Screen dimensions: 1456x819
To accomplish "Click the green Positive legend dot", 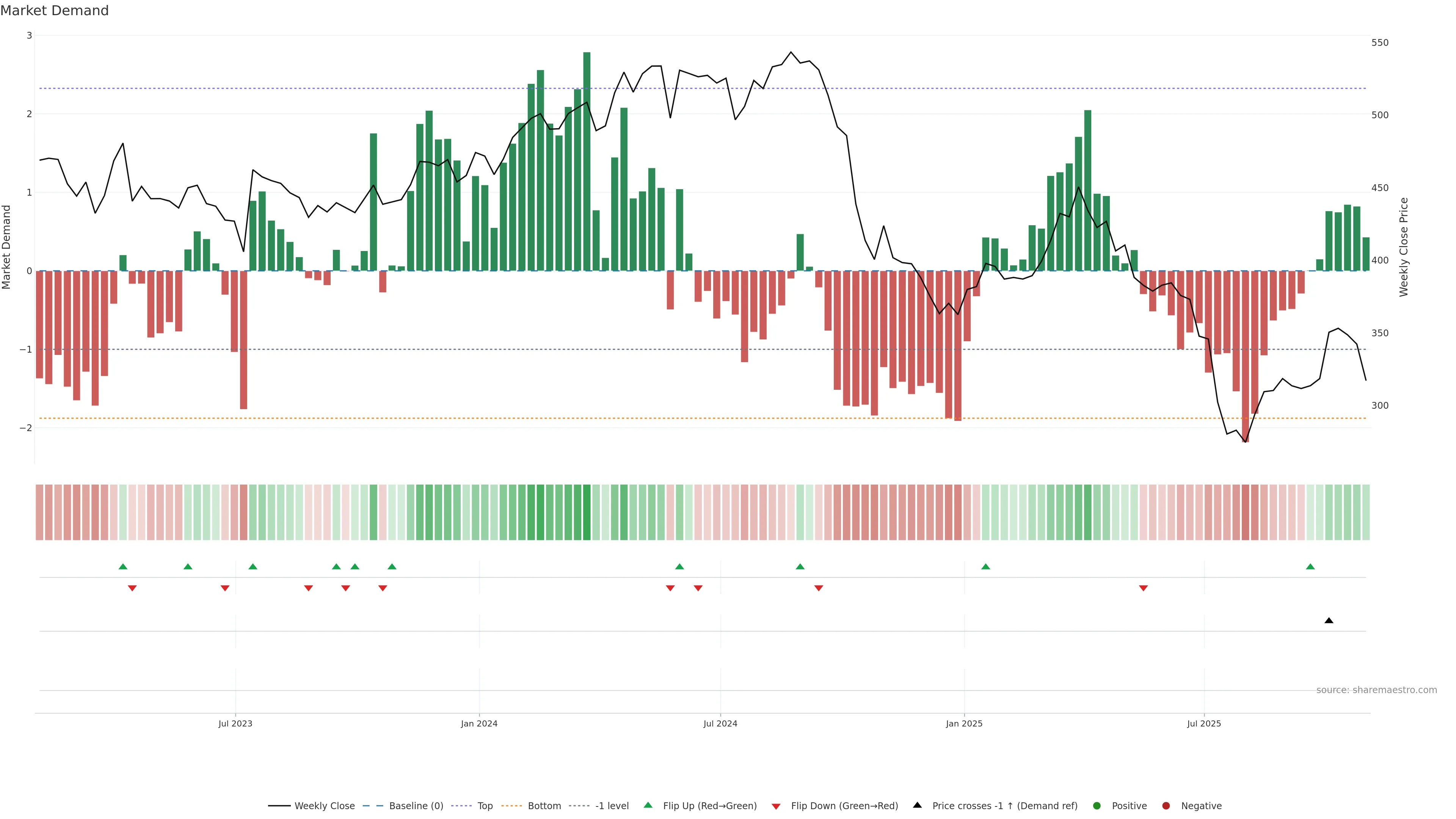I will point(1097,806).
